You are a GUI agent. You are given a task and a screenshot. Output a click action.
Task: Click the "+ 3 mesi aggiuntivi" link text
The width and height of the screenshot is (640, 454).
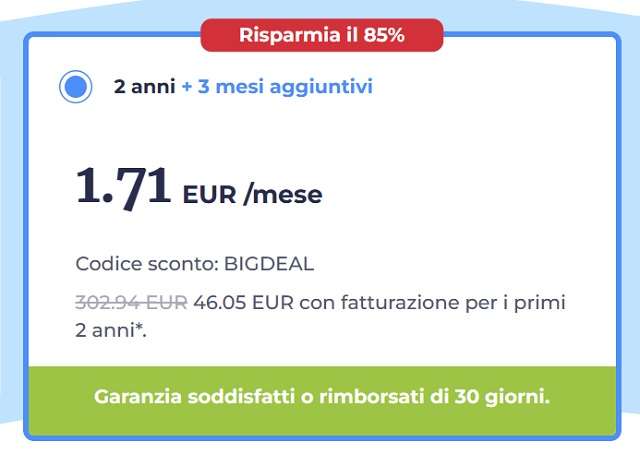coord(277,87)
